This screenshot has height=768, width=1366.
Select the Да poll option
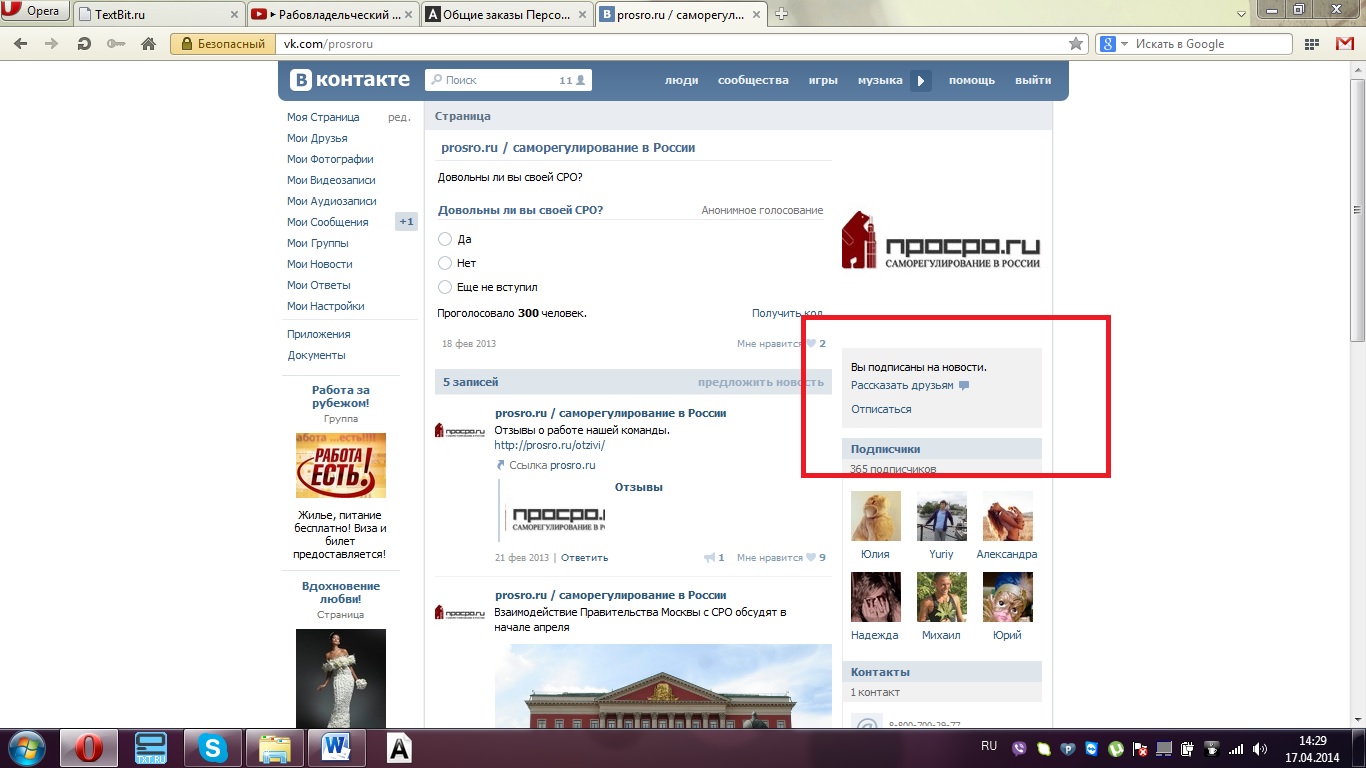coord(445,239)
